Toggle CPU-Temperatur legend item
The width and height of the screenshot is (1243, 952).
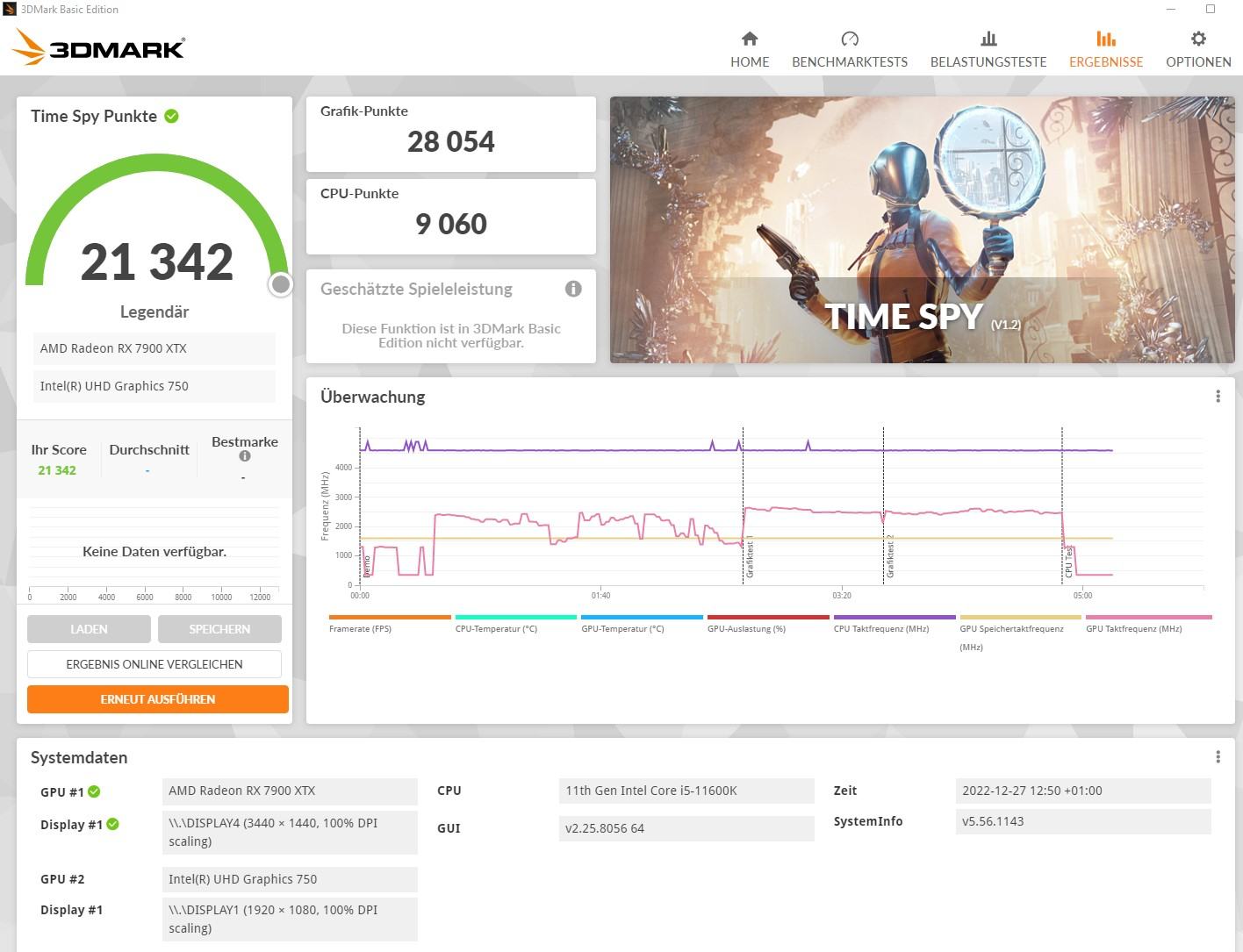coord(516,624)
